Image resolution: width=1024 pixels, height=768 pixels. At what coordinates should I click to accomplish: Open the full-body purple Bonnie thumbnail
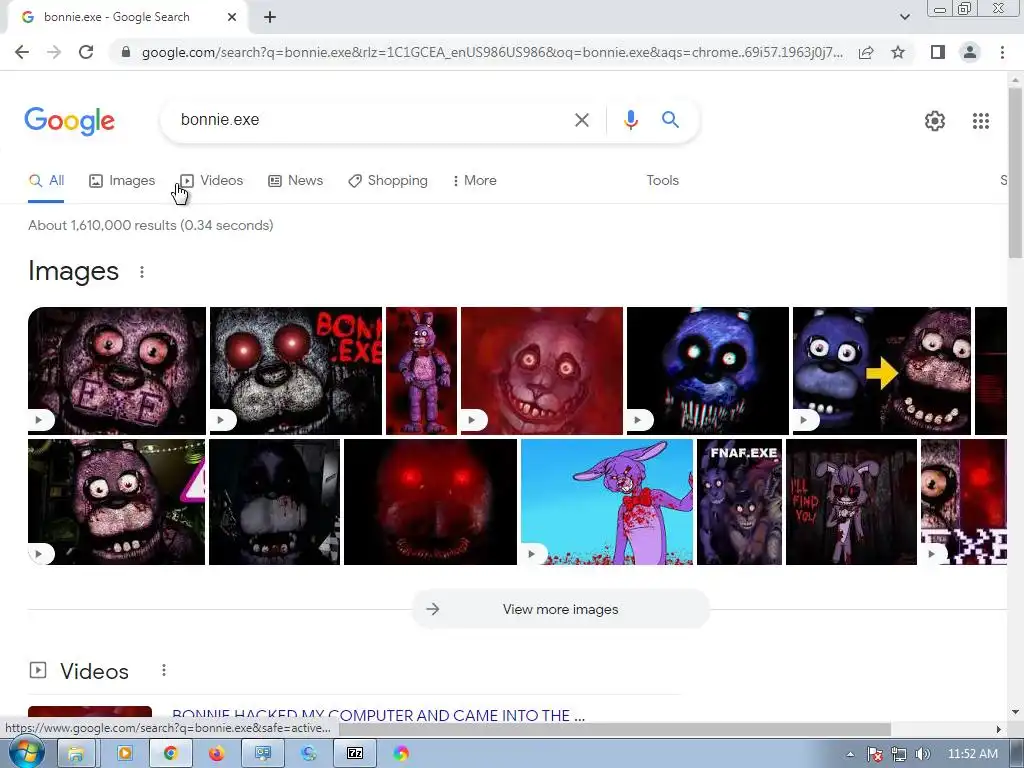[421, 370]
